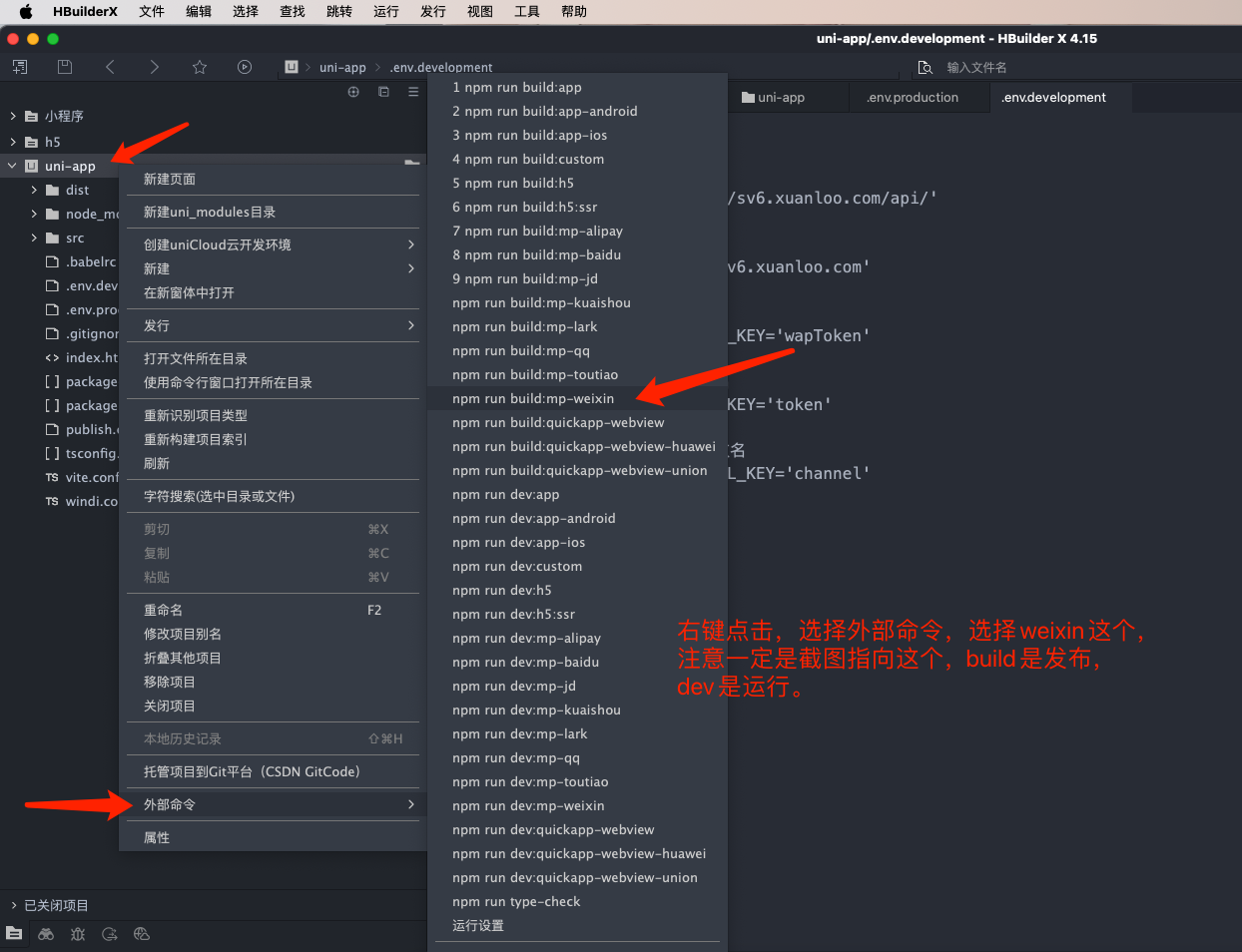
Task: Click .env.development in the breadcrumb
Action: 440,67
